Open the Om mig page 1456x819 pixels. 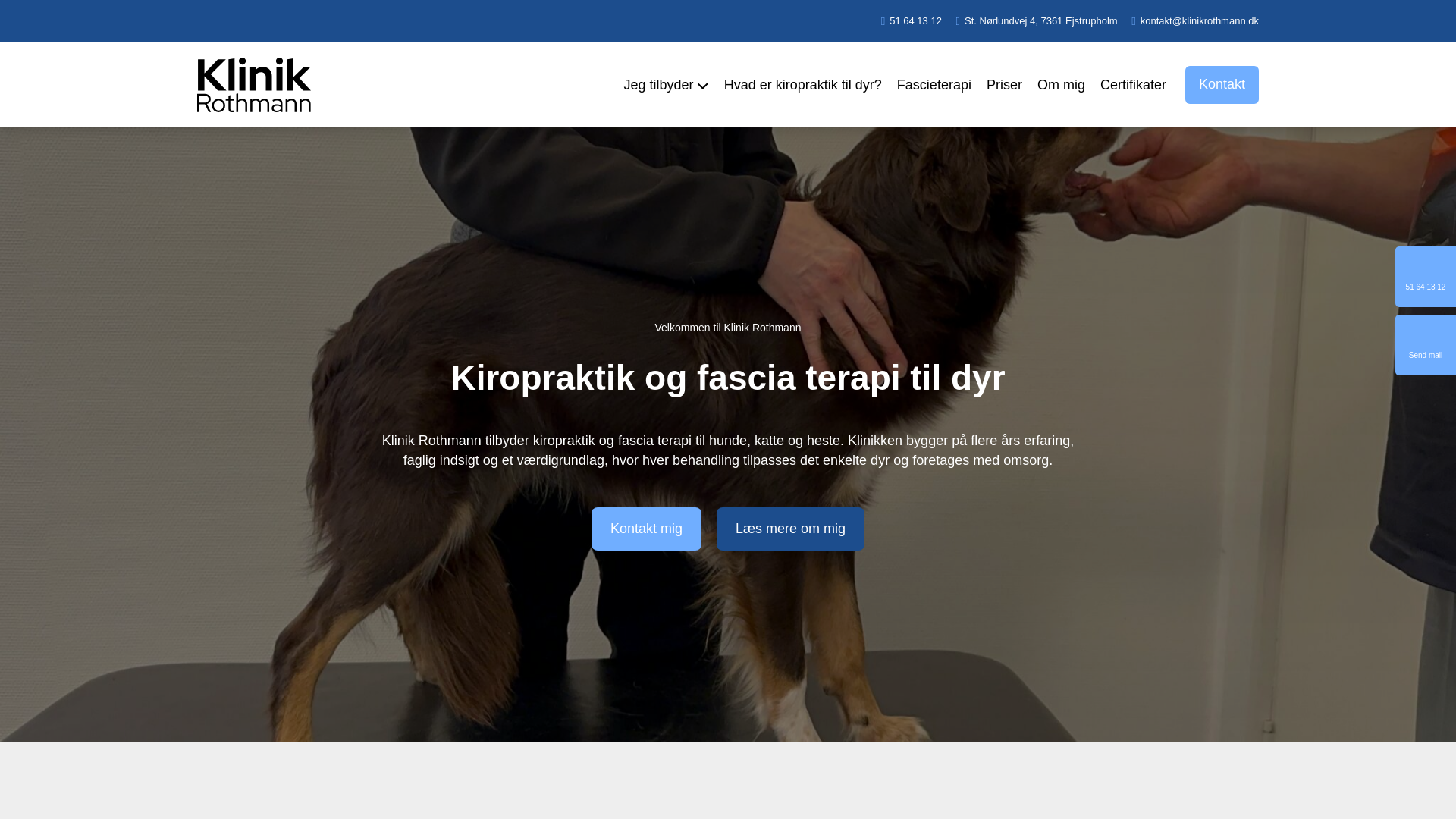coord(1061,85)
